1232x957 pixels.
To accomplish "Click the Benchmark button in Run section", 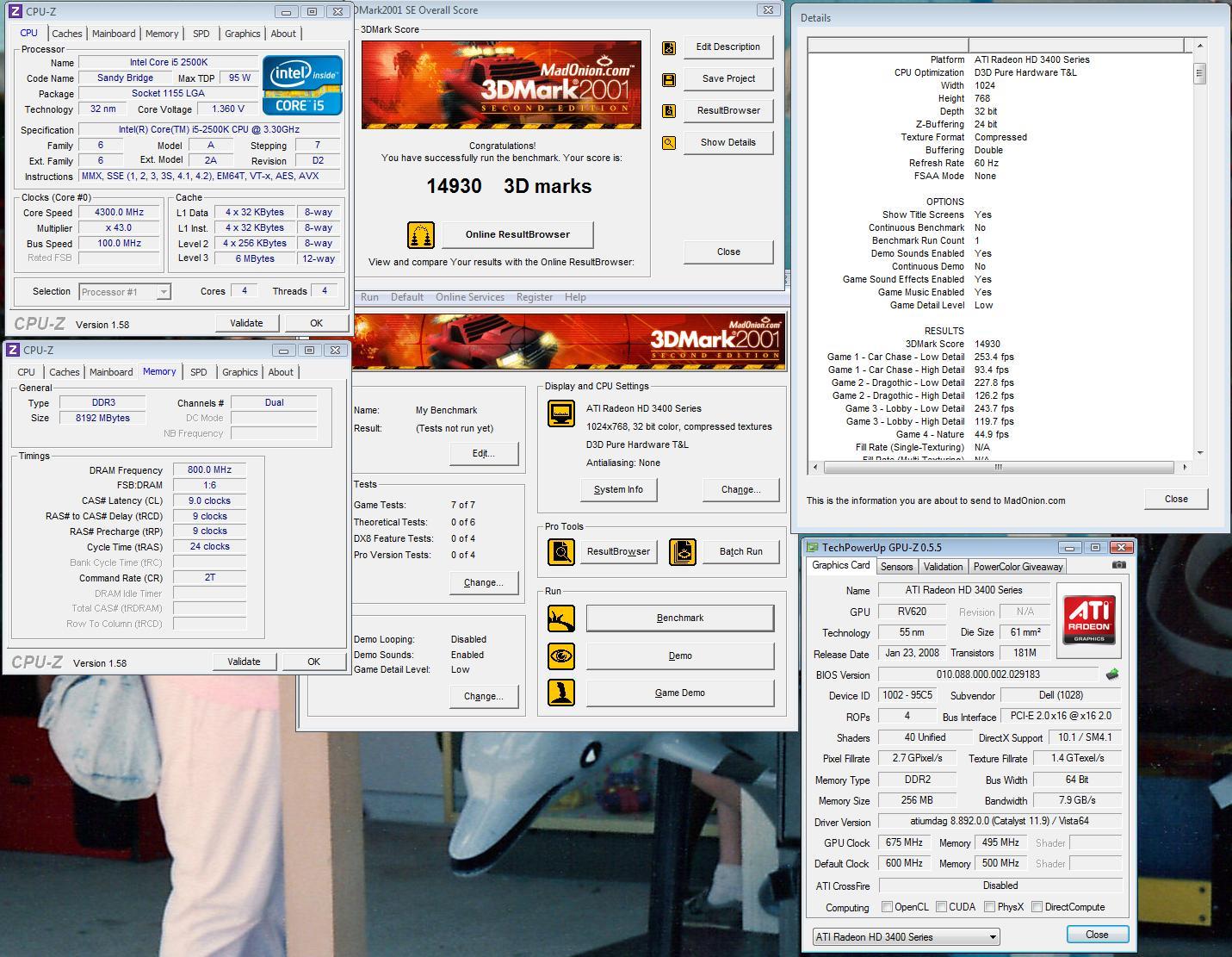I will click(x=680, y=618).
